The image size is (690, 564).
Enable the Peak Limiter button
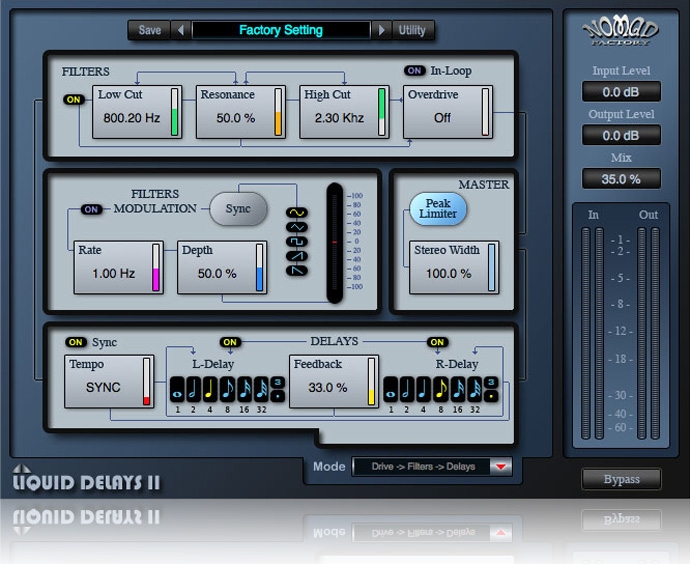pos(438,208)
